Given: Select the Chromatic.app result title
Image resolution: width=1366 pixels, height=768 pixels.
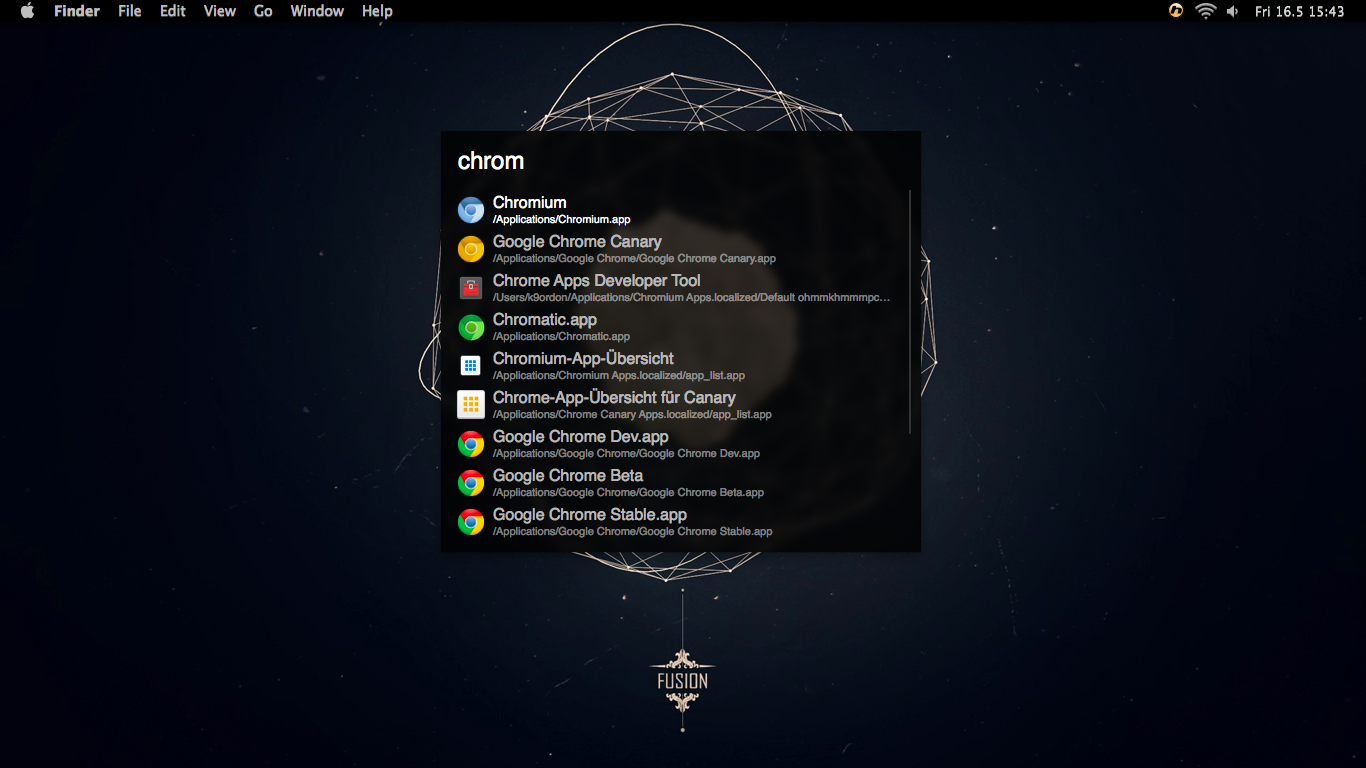Looking at the screenshot, I should click(x=544, y=320).
